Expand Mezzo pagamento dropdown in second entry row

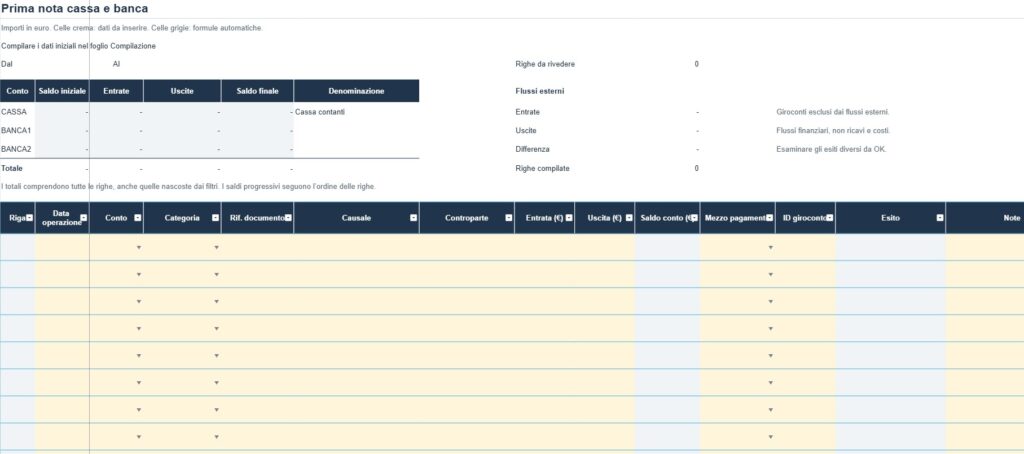(x=771, y=274)
